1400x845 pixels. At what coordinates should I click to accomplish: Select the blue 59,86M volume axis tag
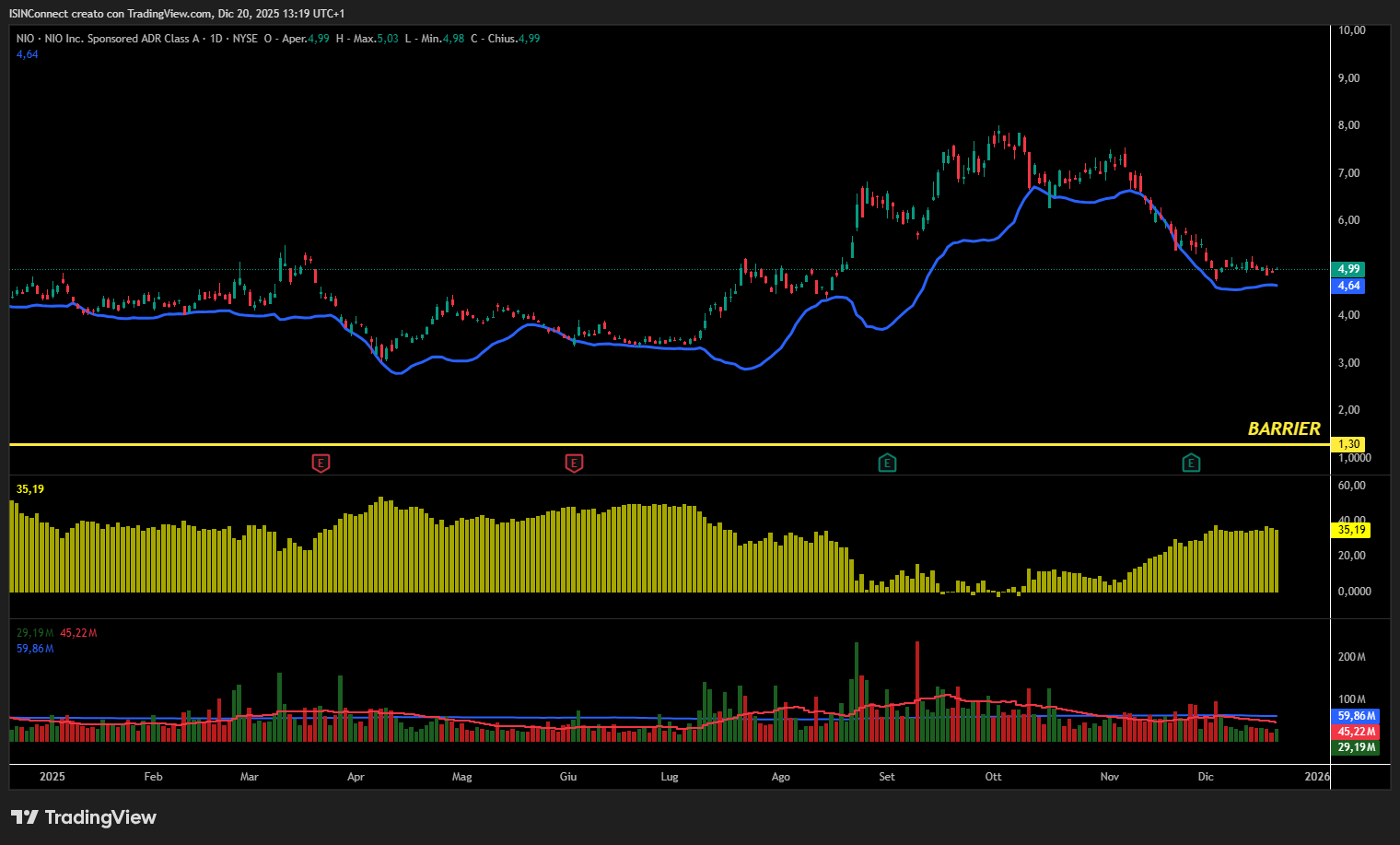click(x=1357, y=716)
